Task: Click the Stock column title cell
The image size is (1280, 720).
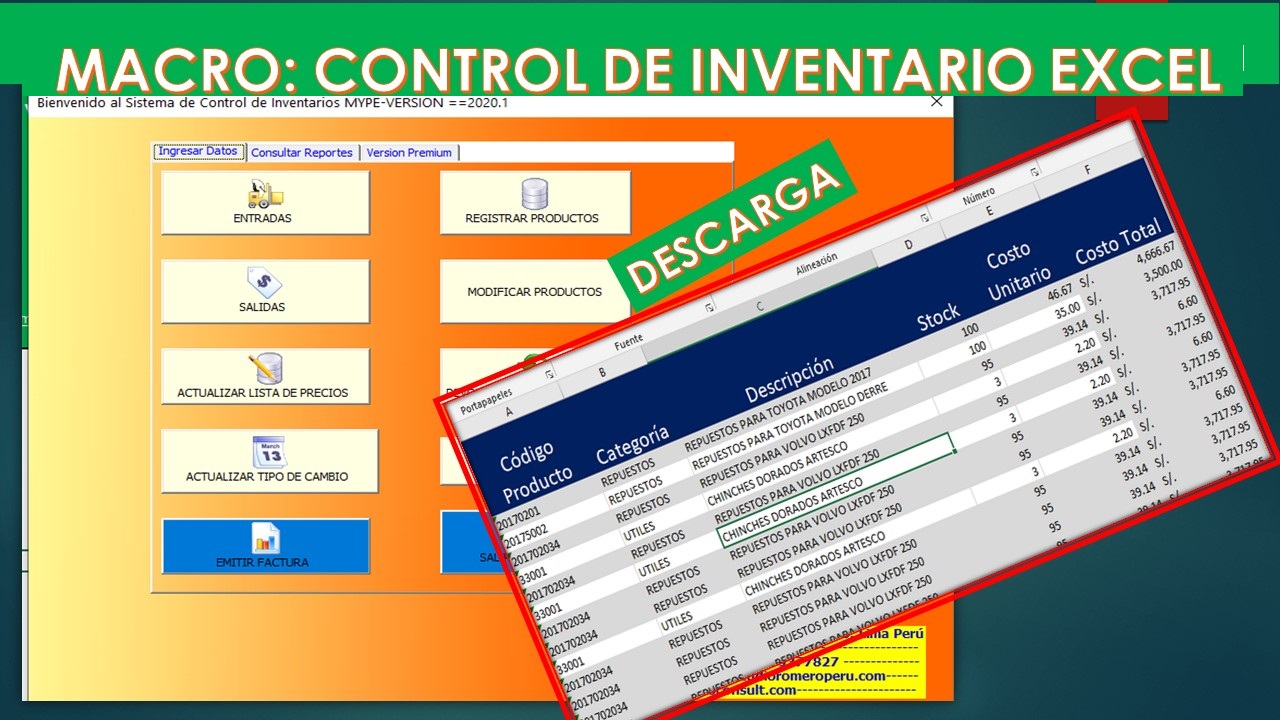Action: click(x=938, y=317)
